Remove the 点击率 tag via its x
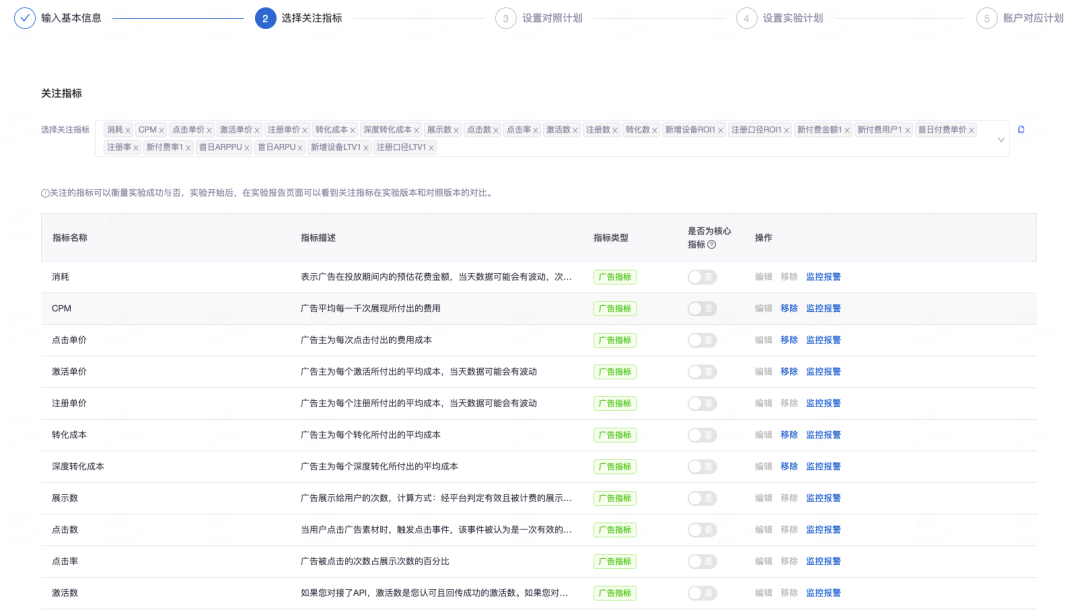Screen dimensions: 1080x610 535,130
